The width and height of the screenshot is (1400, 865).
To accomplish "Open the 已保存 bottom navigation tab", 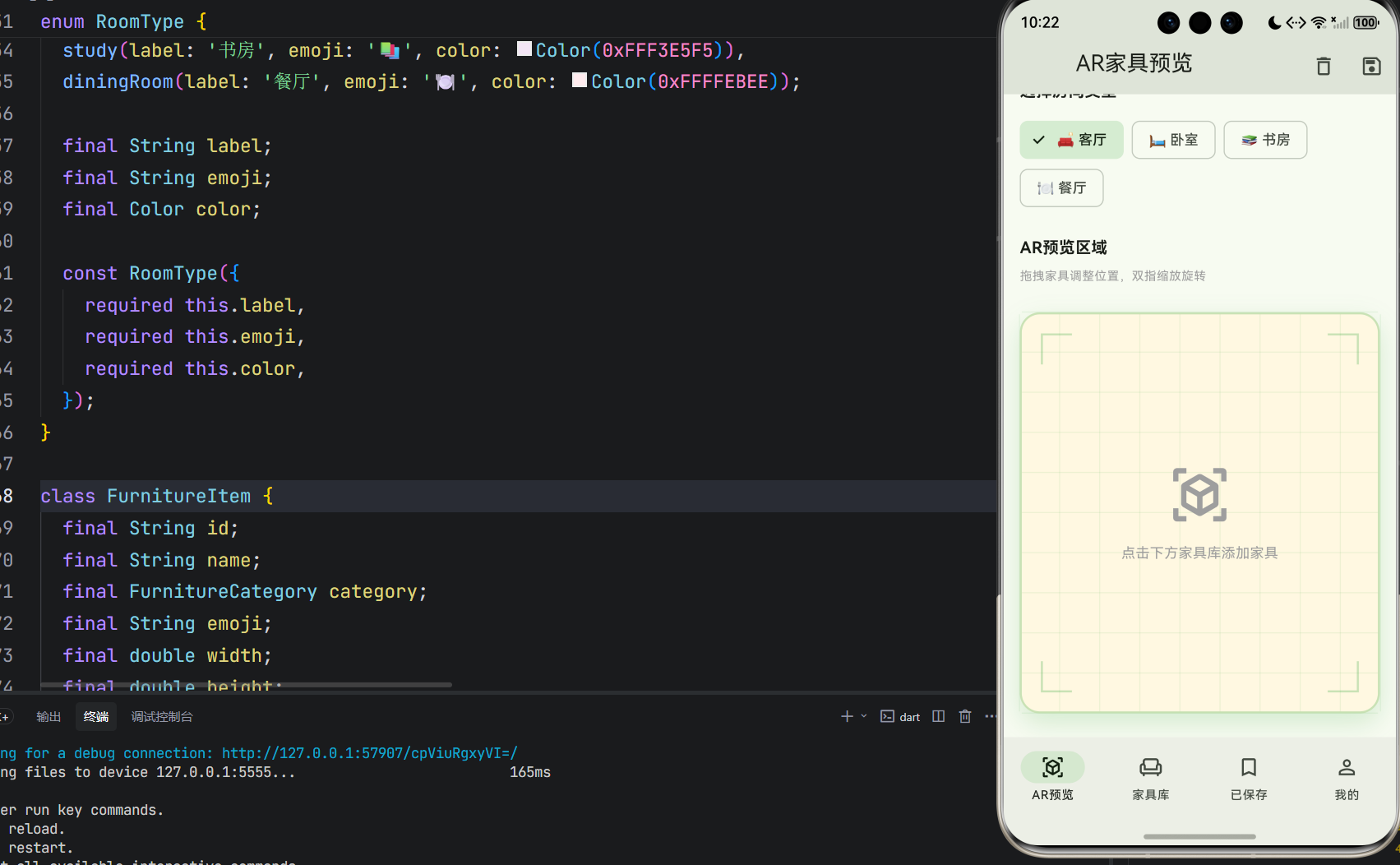I will pyautogui.click(x=1248, y=778).
